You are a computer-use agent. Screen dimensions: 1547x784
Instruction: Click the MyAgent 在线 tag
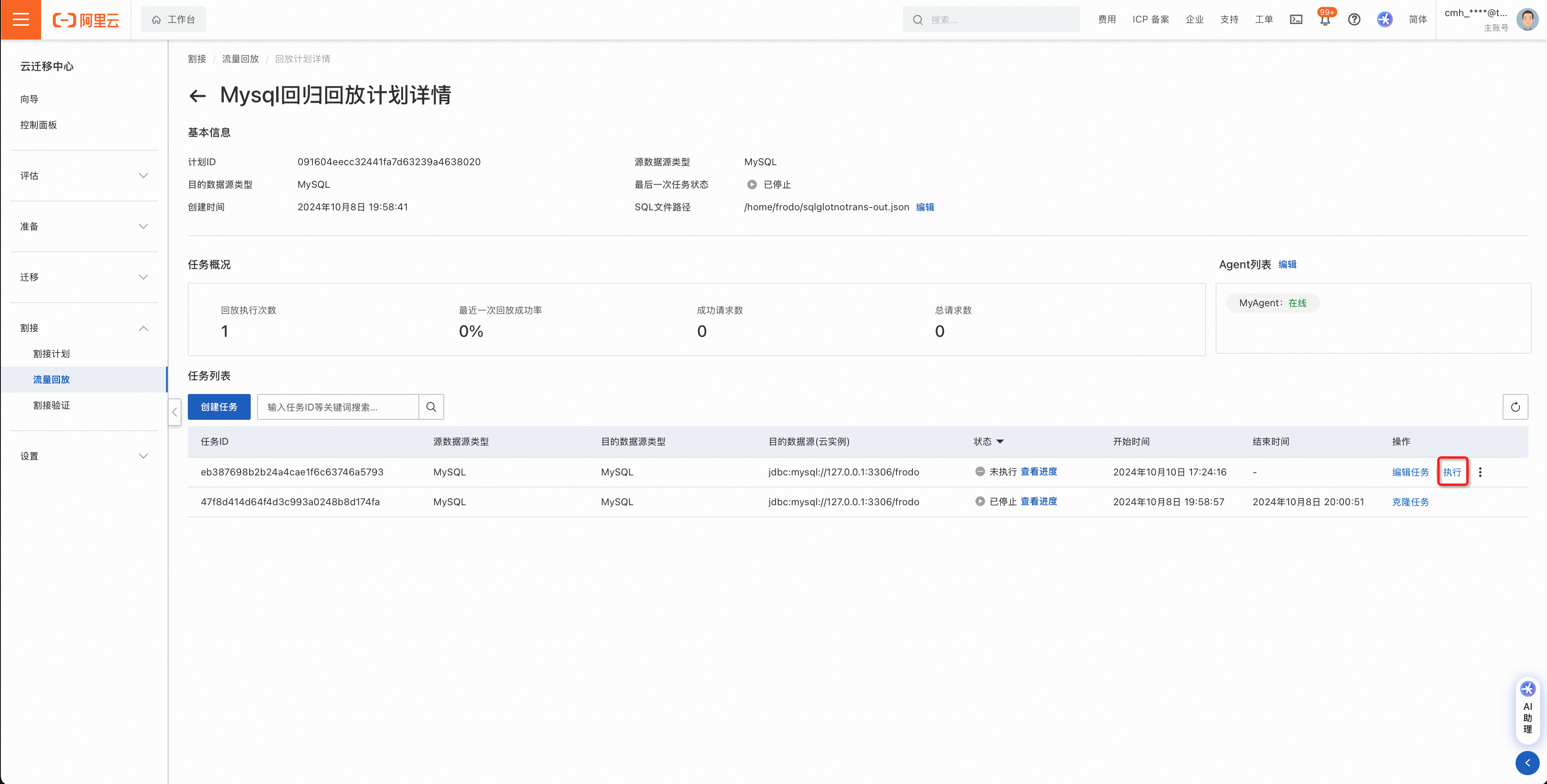[1273, 303]
